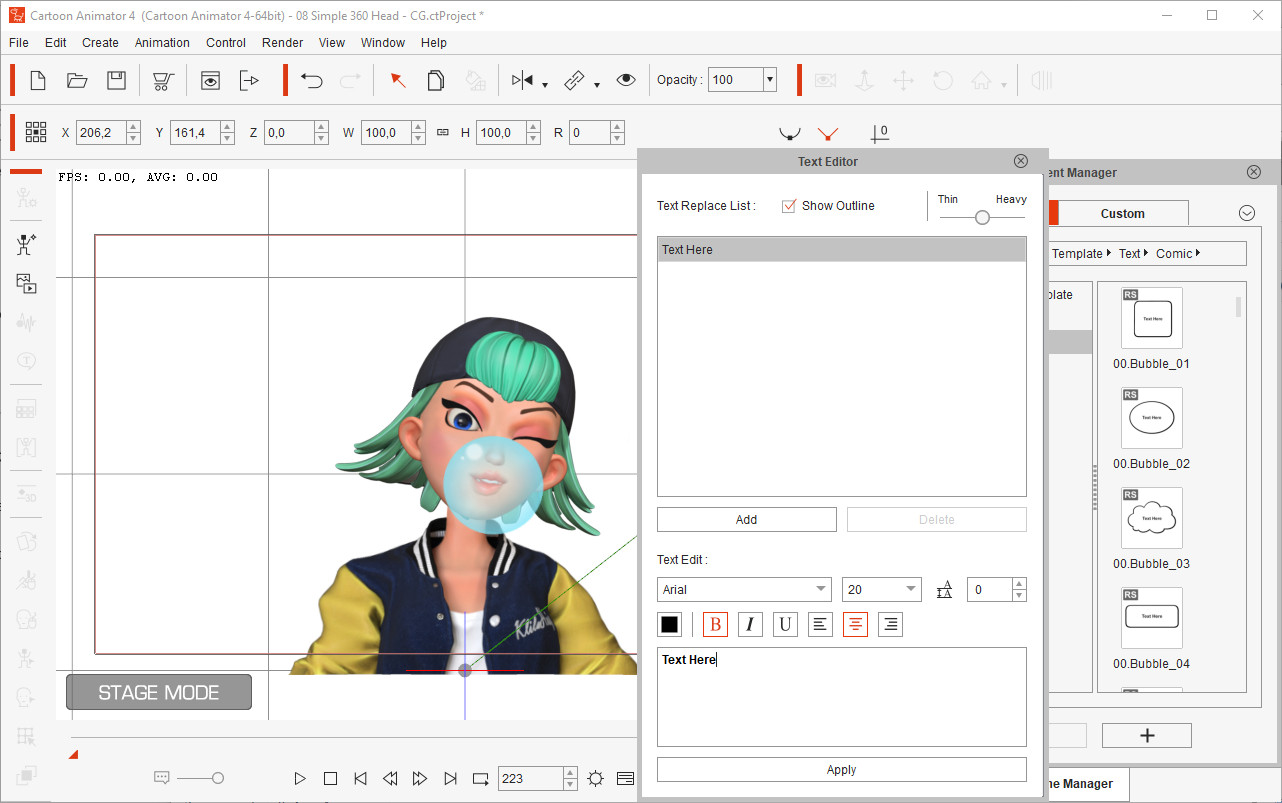This screenshot has width=1282, height=803.
Task: Click the Play button in timeline
Action: click(x=300, y=778)
